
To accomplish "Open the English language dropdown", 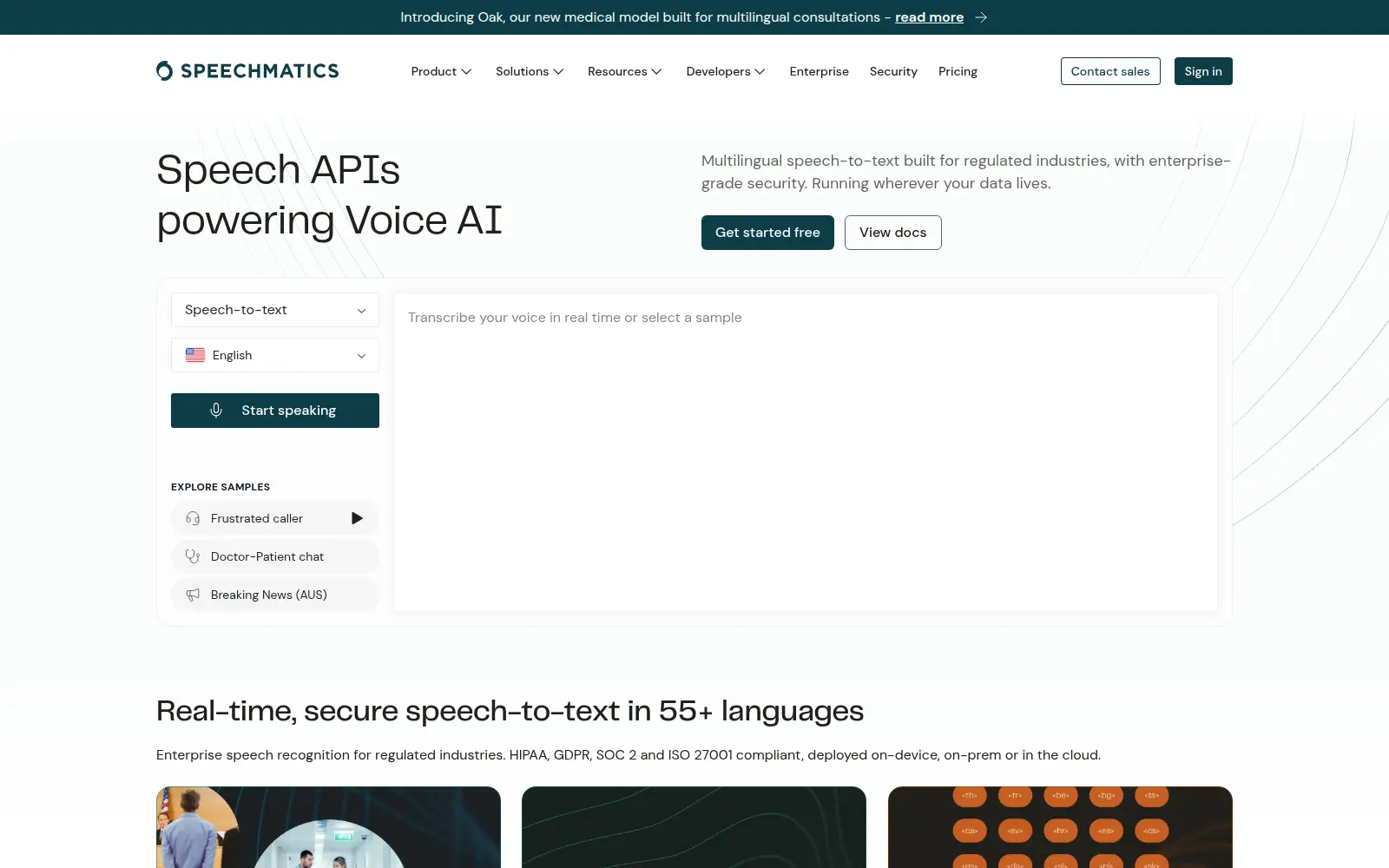I will pos(275,355).
